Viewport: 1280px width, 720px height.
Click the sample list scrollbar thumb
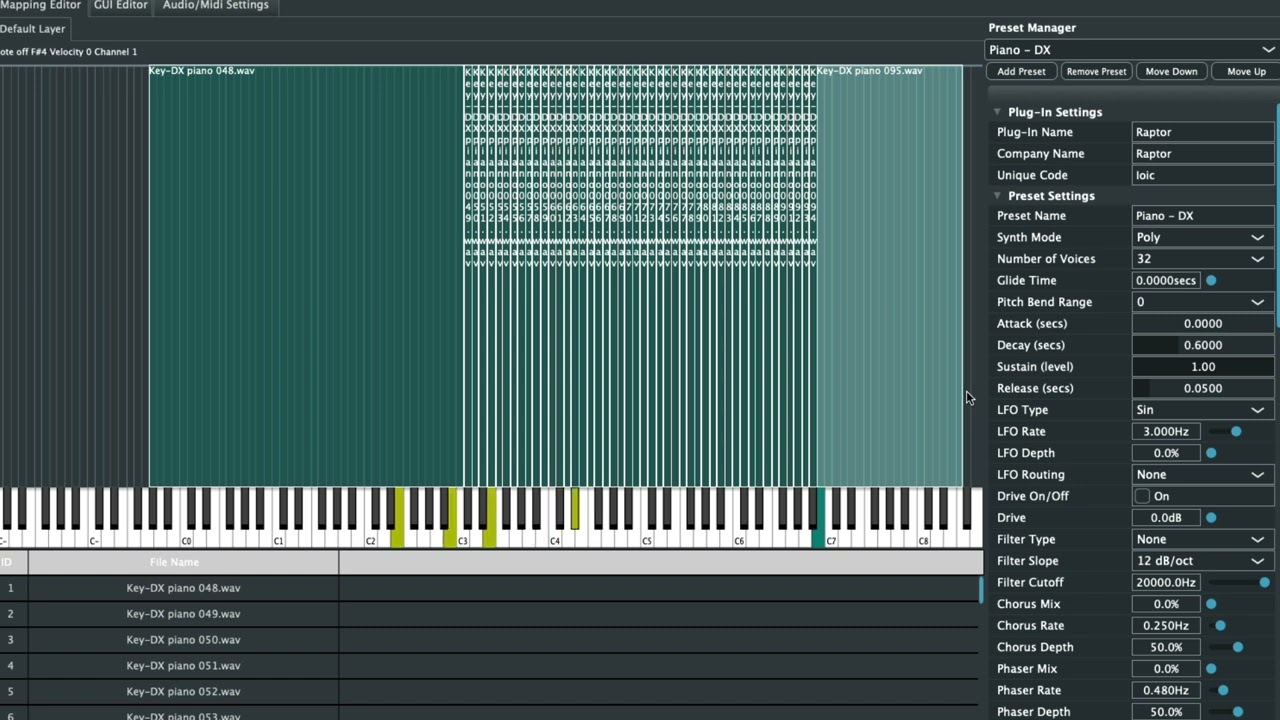pos(981,589)
